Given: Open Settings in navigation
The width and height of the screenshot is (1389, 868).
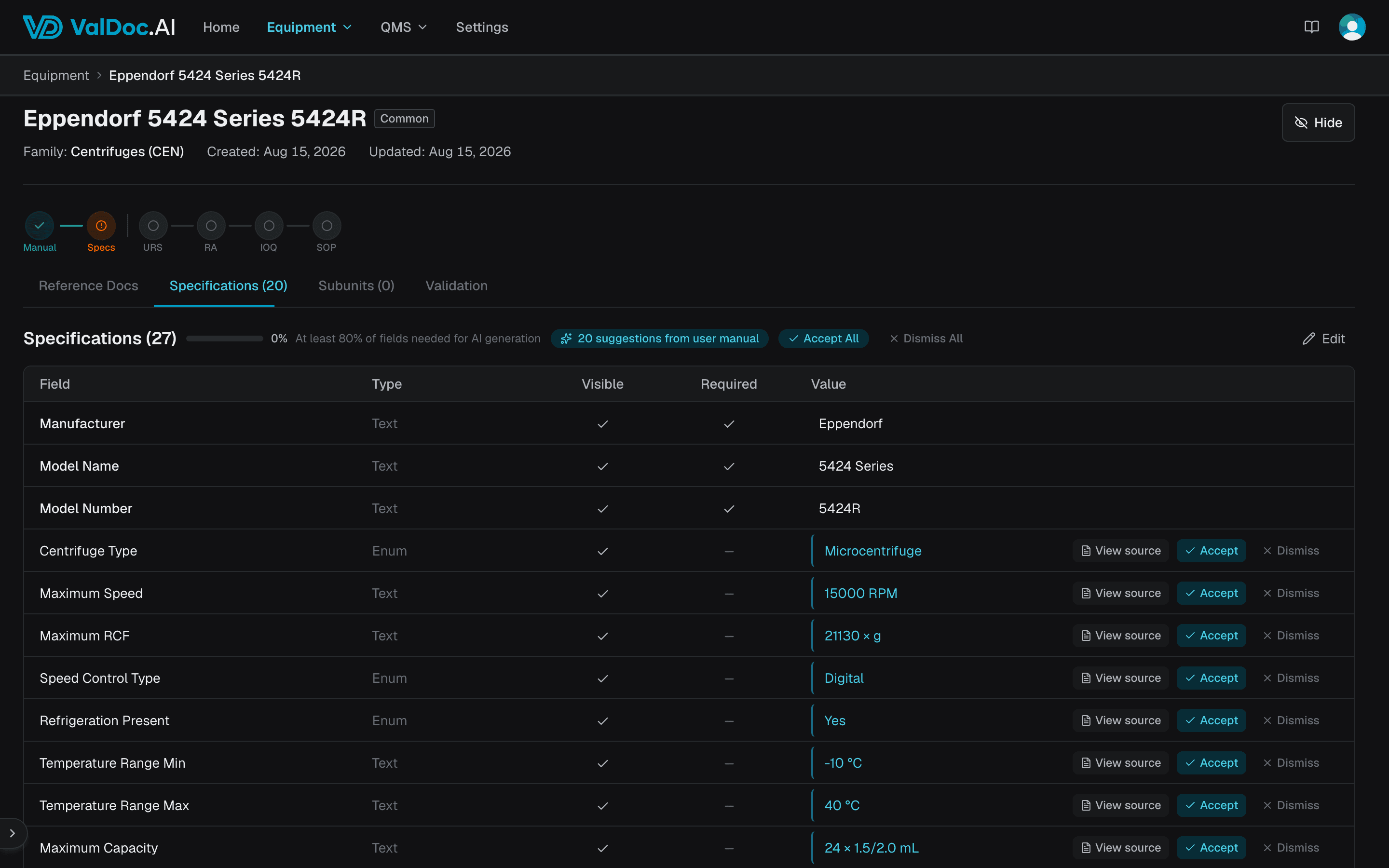Looking at the screenshot, I should pyautogui.click(x=481, y=27).
